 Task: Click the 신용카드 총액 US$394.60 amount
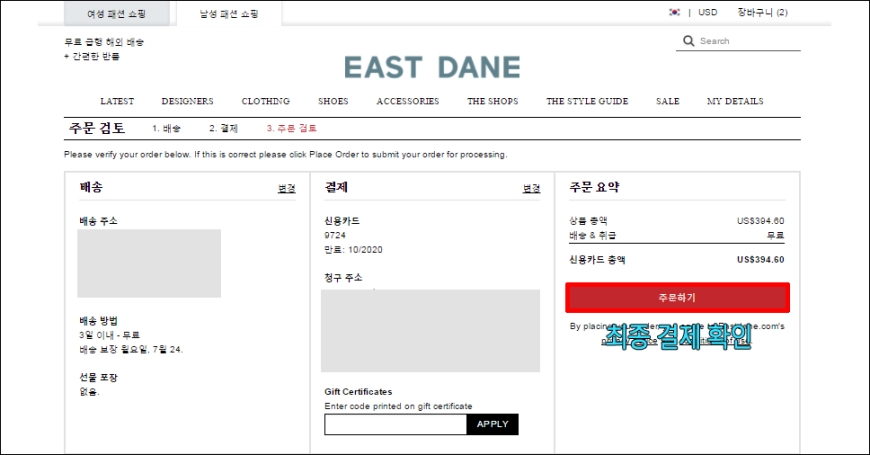coord(760,260)
